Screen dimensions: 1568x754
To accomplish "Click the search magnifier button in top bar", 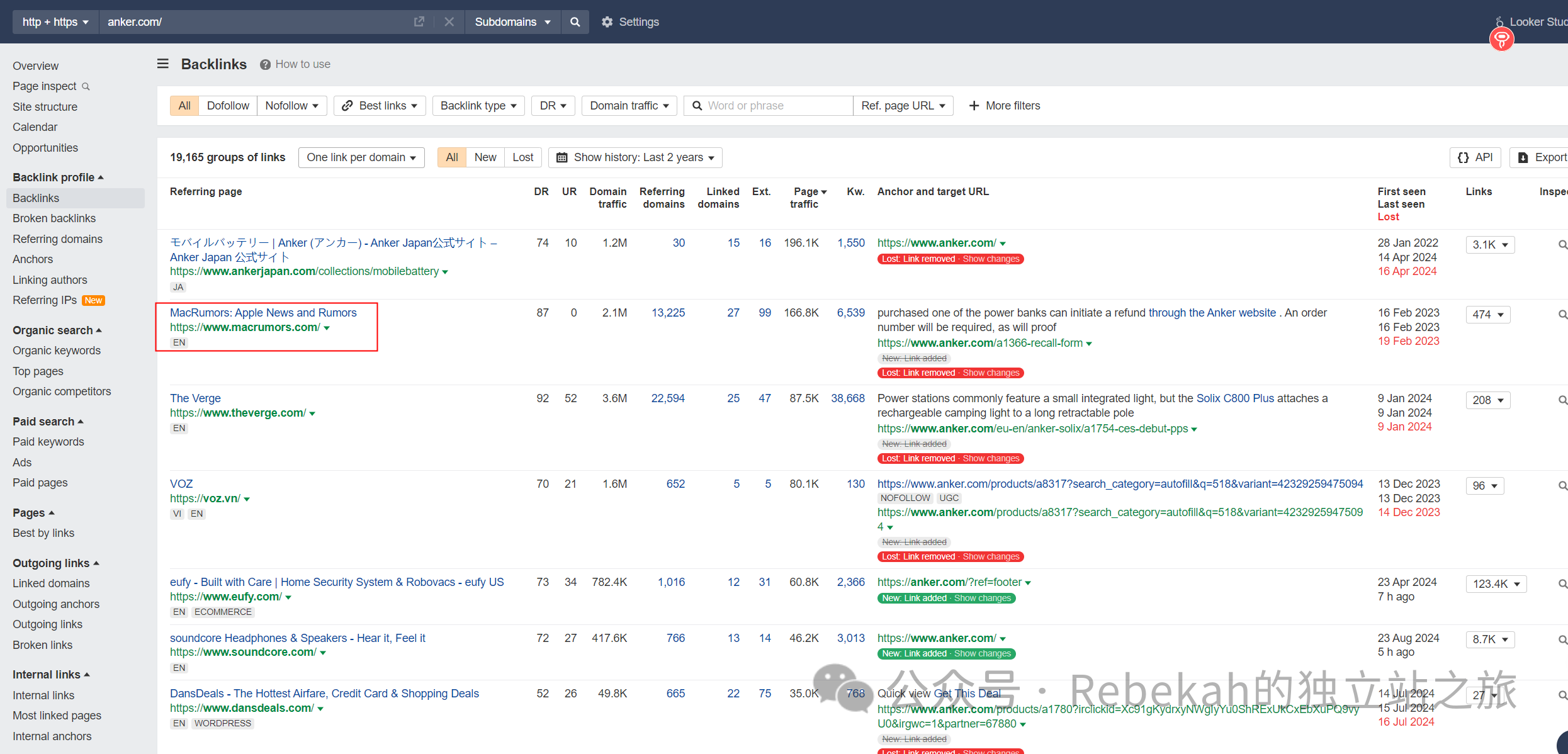I will click(575, 22).
